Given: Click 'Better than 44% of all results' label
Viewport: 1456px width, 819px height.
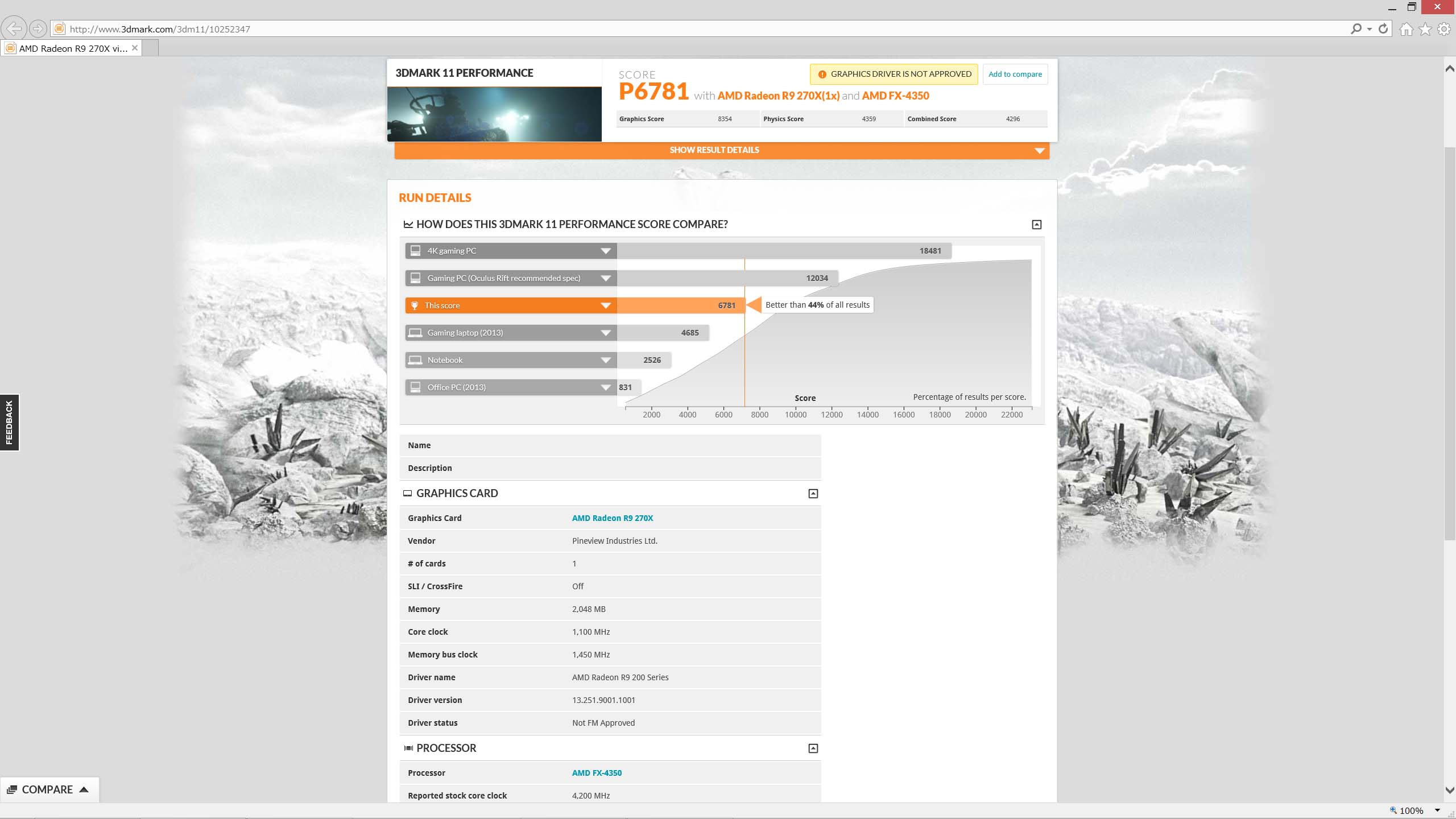Looking at the screenshot, I should coord(817,305).
